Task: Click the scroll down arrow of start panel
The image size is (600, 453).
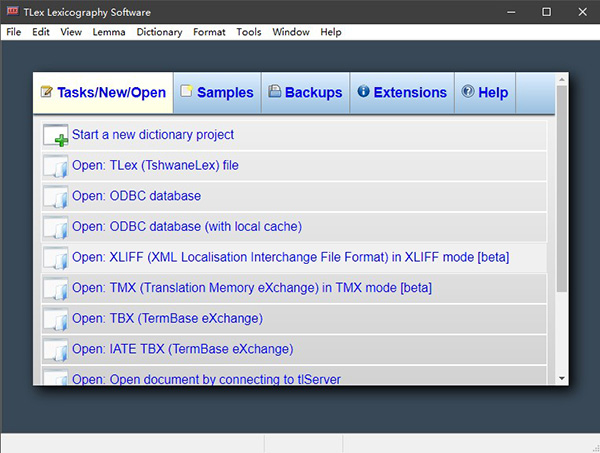Action: point(562,378)
